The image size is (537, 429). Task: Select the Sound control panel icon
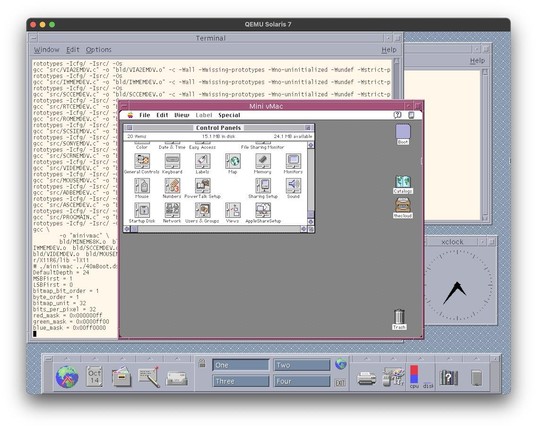coord(293,186)
